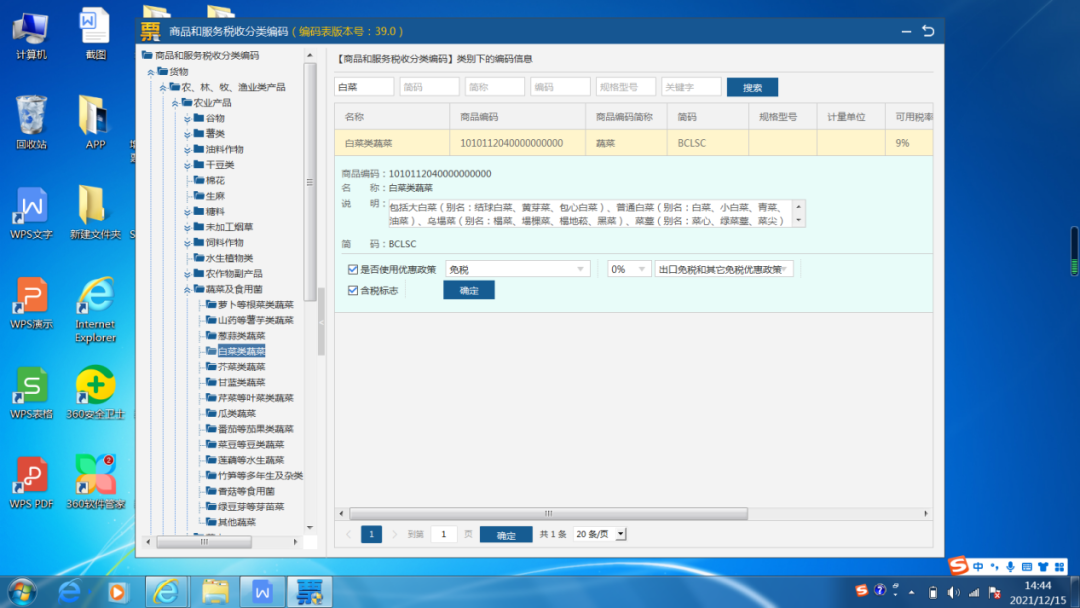Launch WPS演示 from desktop
The height and width of the screenshot is (608, 1080).
pos(31,303)
